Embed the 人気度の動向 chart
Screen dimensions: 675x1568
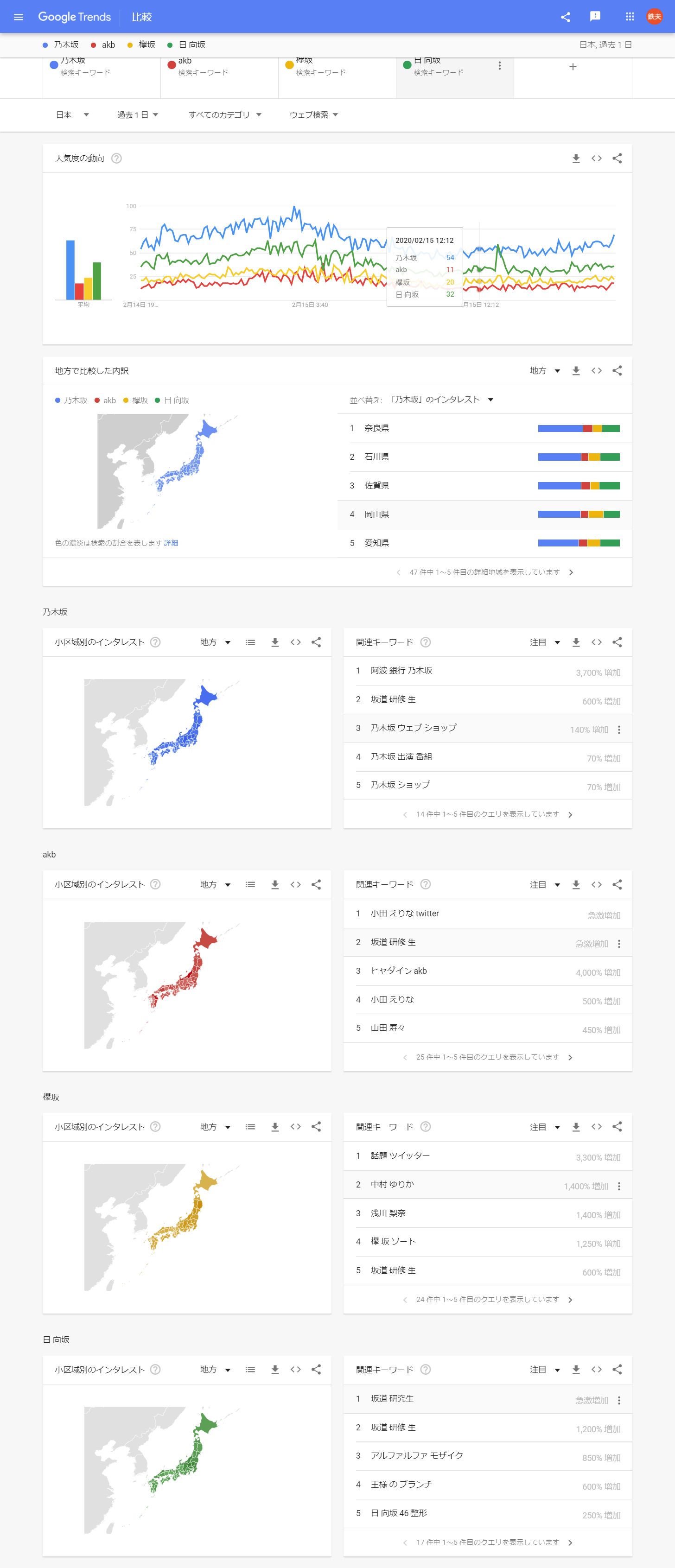click(597, 158)
